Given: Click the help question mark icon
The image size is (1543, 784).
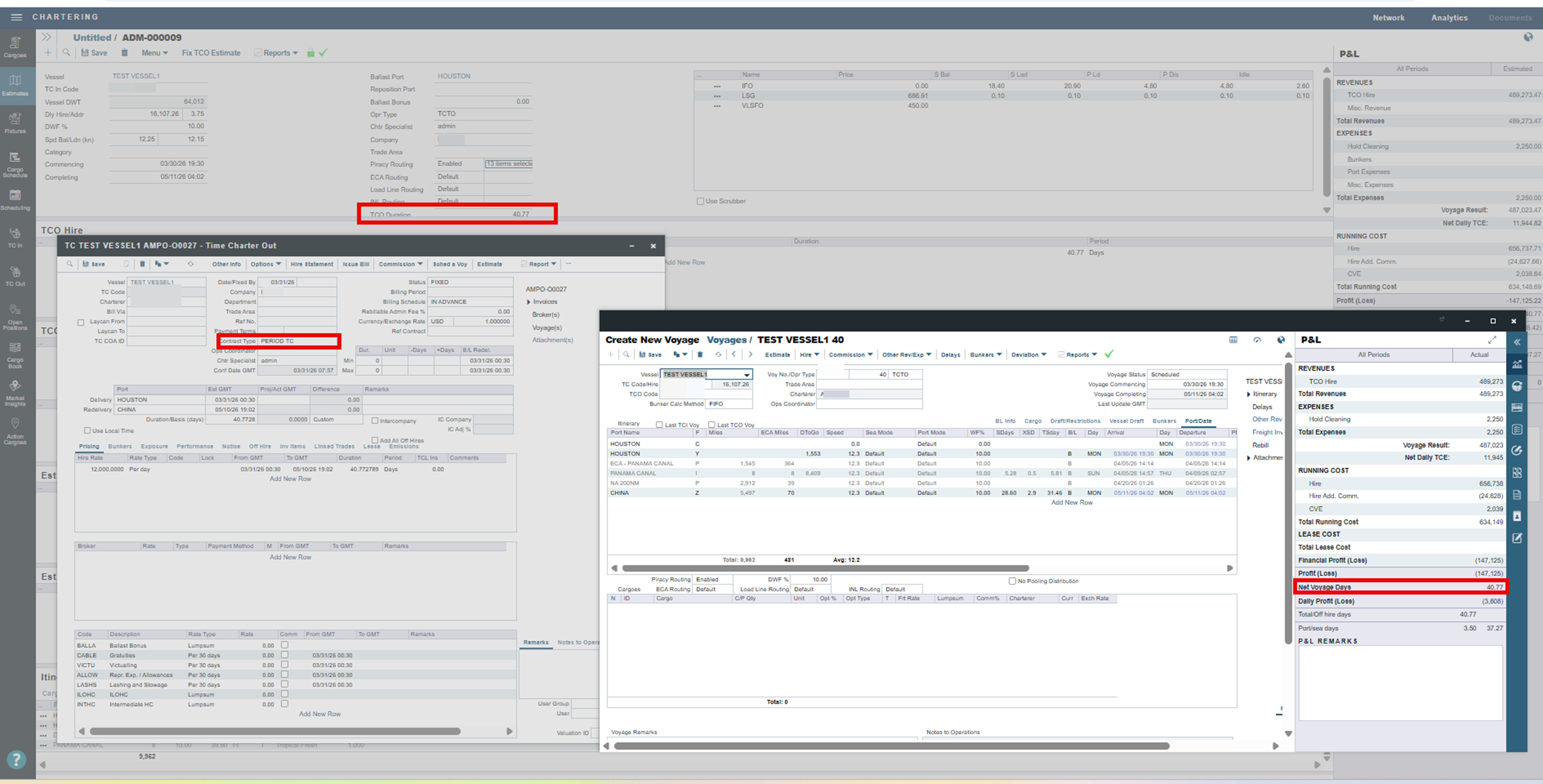Looking at the screenshot, I should 16,759.
